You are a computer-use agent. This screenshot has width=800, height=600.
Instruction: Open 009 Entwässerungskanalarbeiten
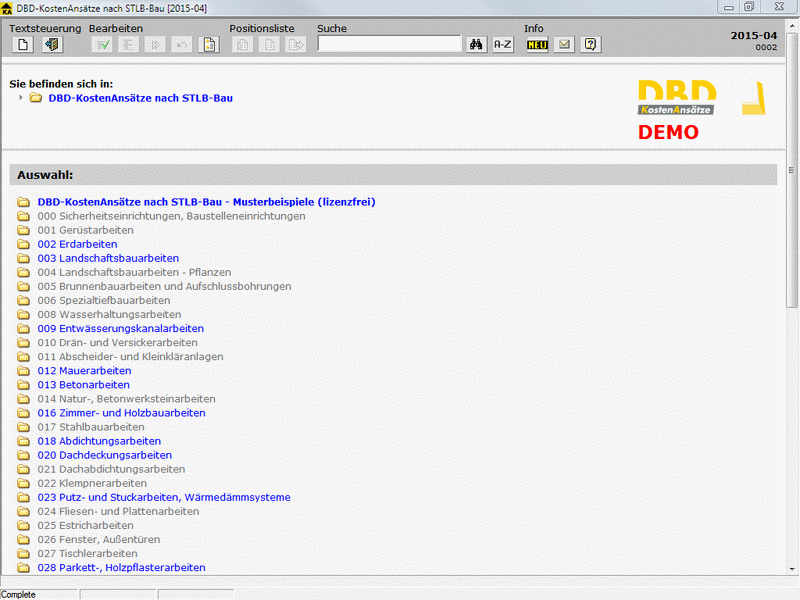tap(120, 329)
